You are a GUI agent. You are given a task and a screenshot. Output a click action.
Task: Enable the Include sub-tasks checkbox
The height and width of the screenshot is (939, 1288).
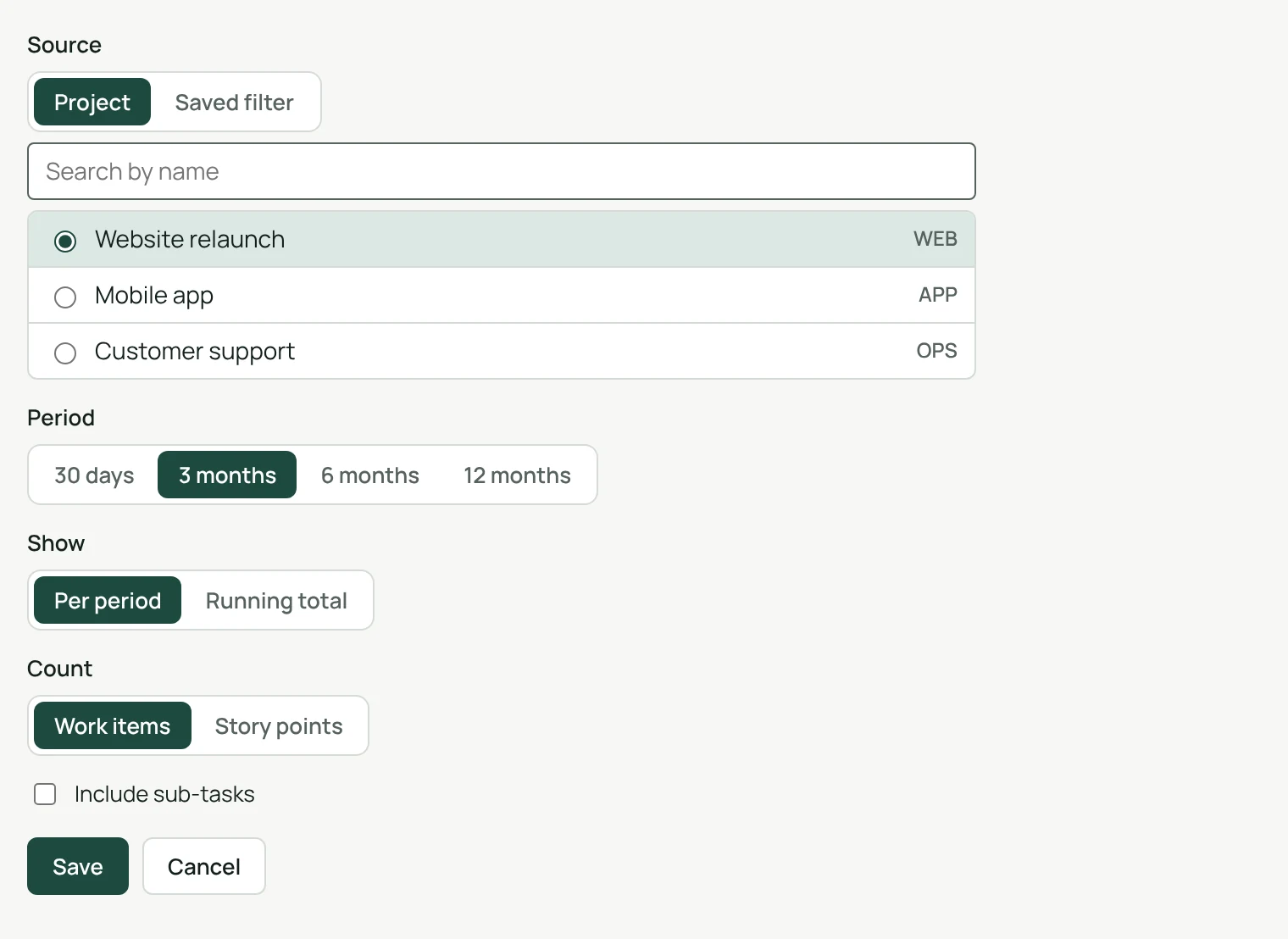pyautogui.click(x=45, y=794)
